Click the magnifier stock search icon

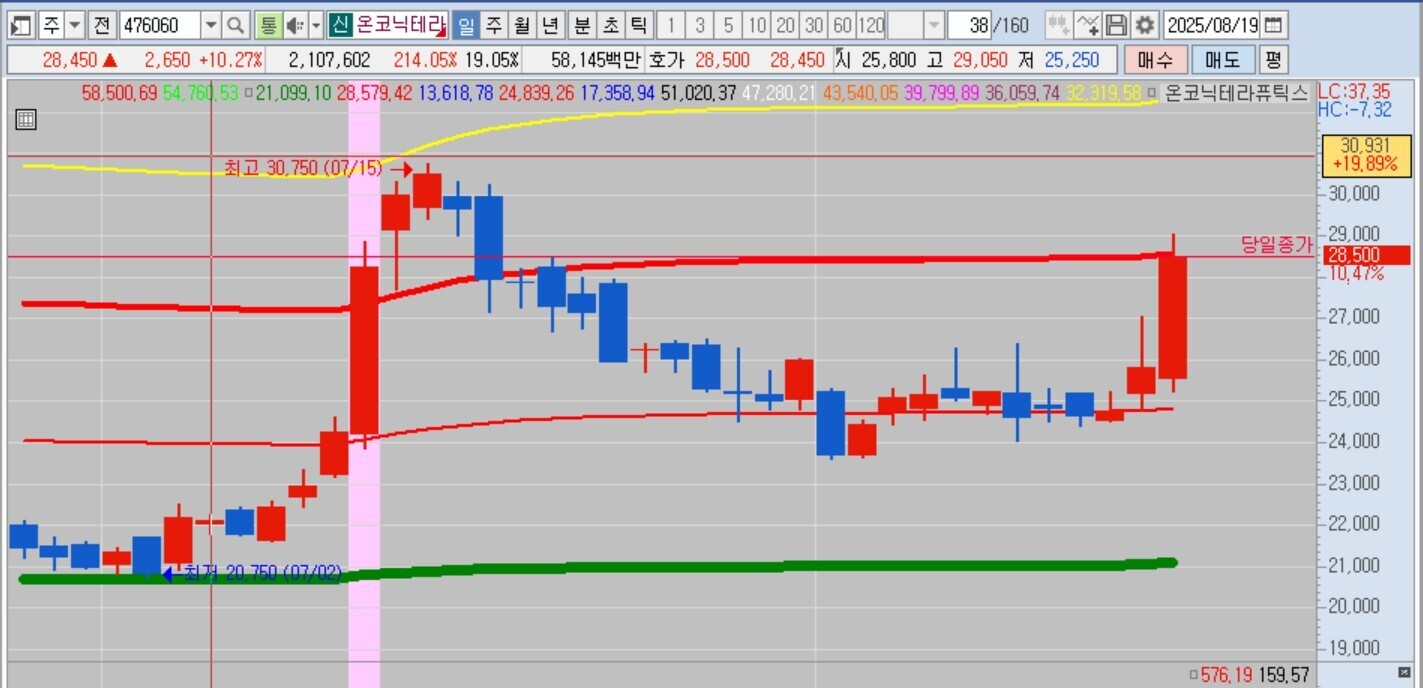[235, 25]
